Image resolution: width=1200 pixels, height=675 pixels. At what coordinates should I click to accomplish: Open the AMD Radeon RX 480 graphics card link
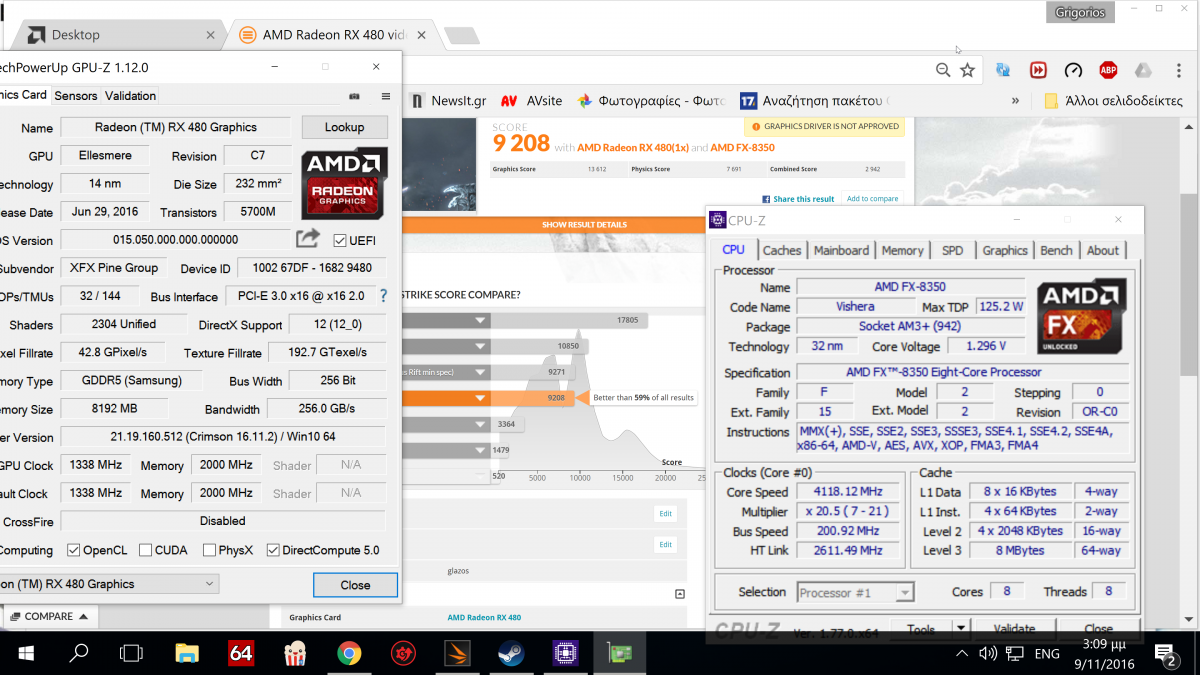[484, 618]
